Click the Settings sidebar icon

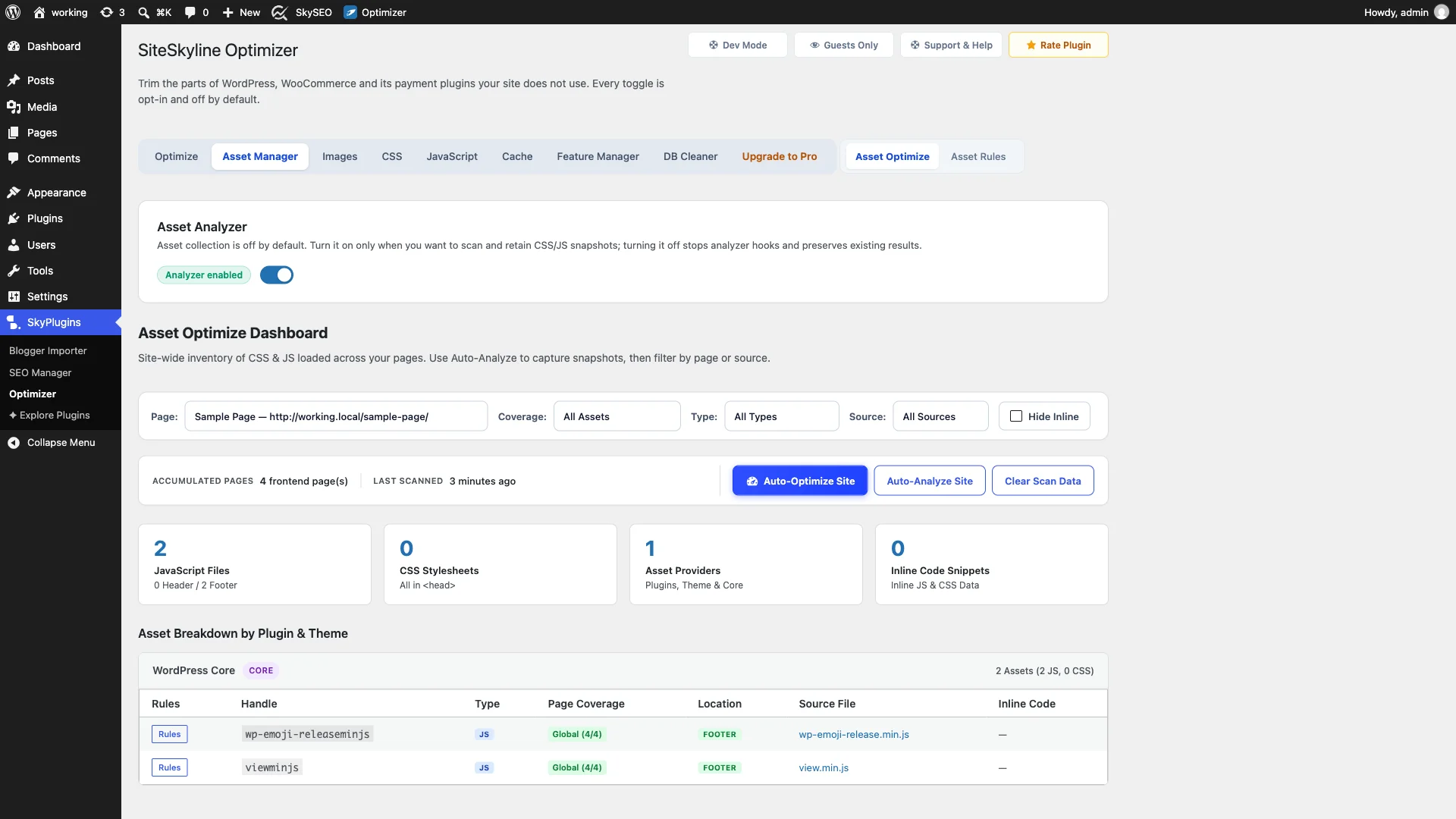pos(14,297)
